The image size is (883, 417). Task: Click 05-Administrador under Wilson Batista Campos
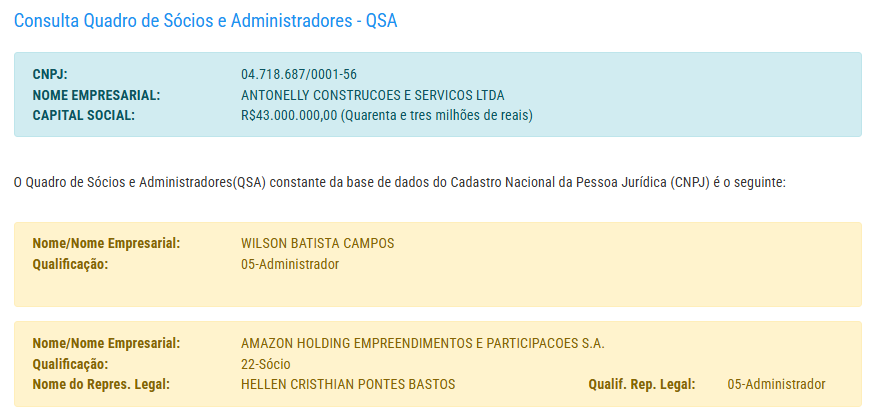[x=290, y=264]
